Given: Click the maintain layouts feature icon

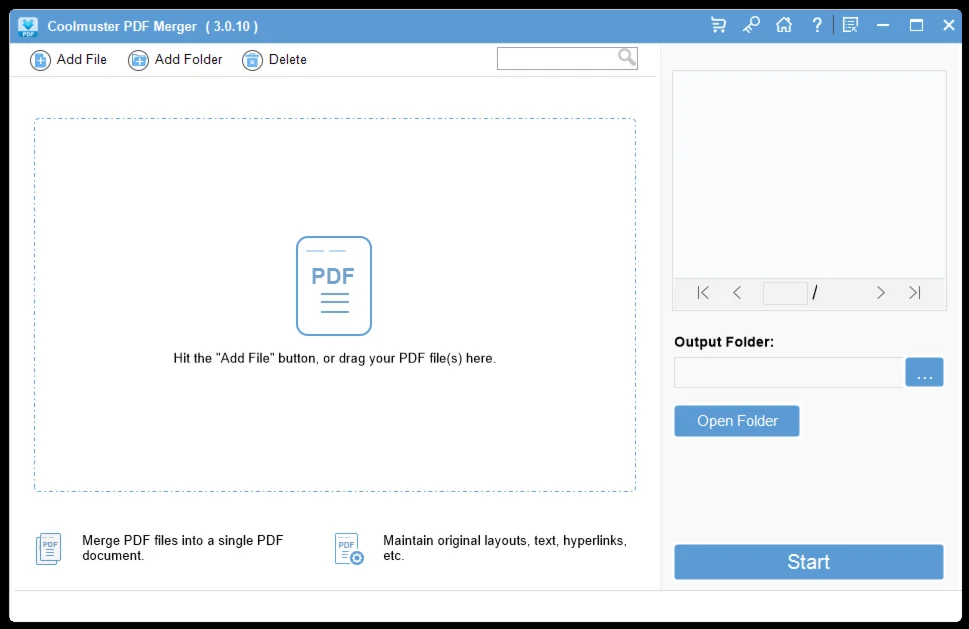Looking at the screenshot, I should click(x=349, y=549).
